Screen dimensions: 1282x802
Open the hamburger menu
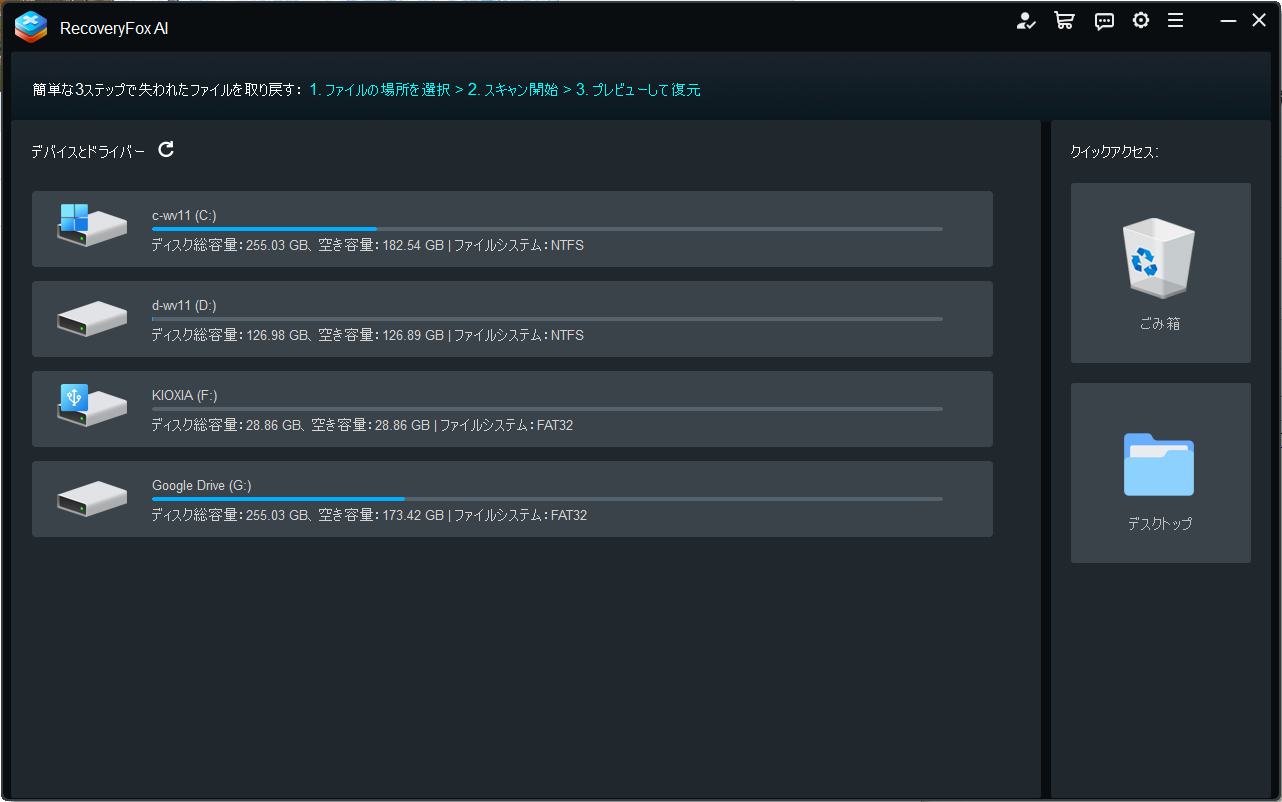[1176, 20]
